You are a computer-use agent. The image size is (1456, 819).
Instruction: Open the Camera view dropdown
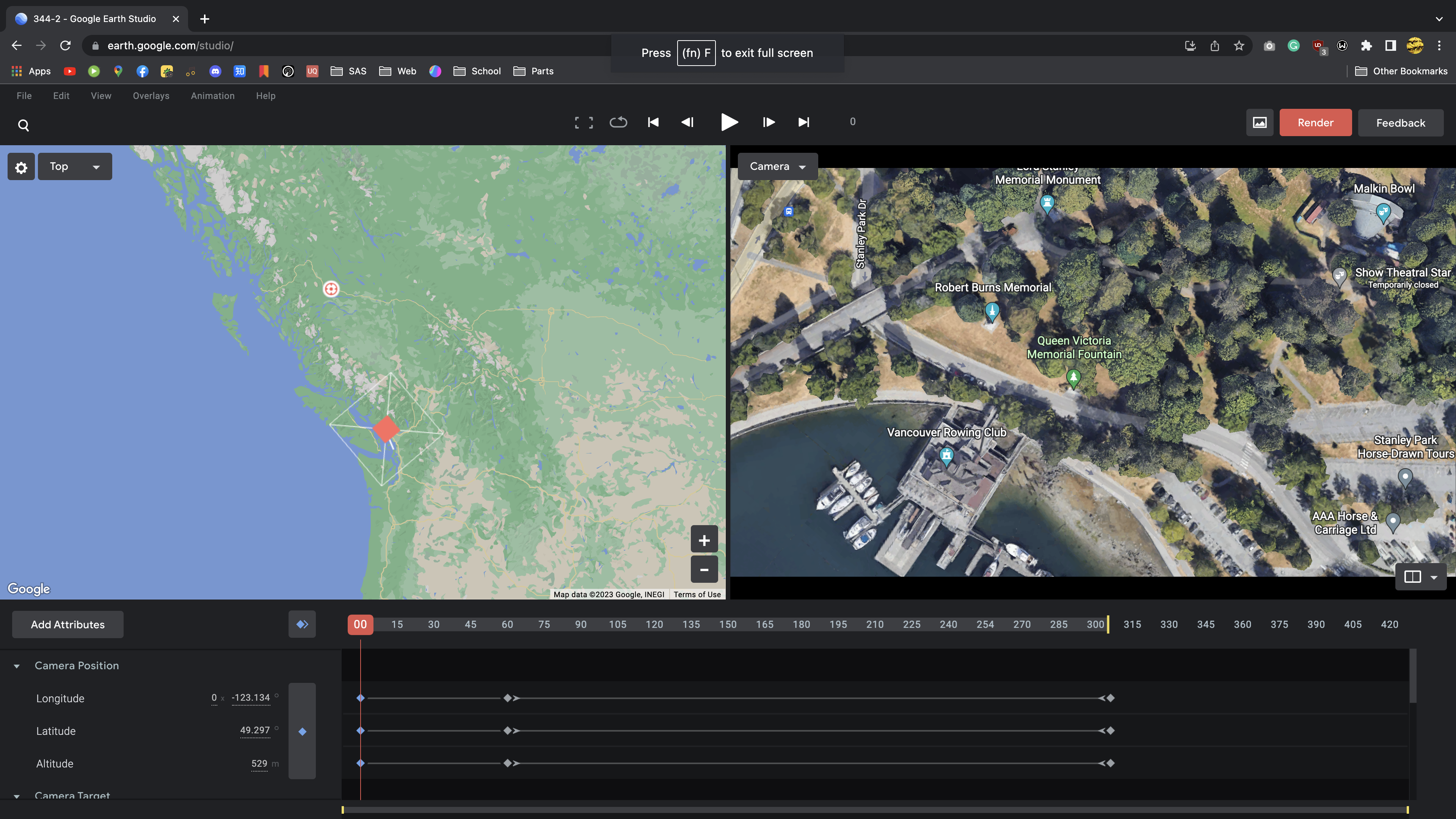pos(778,167)
